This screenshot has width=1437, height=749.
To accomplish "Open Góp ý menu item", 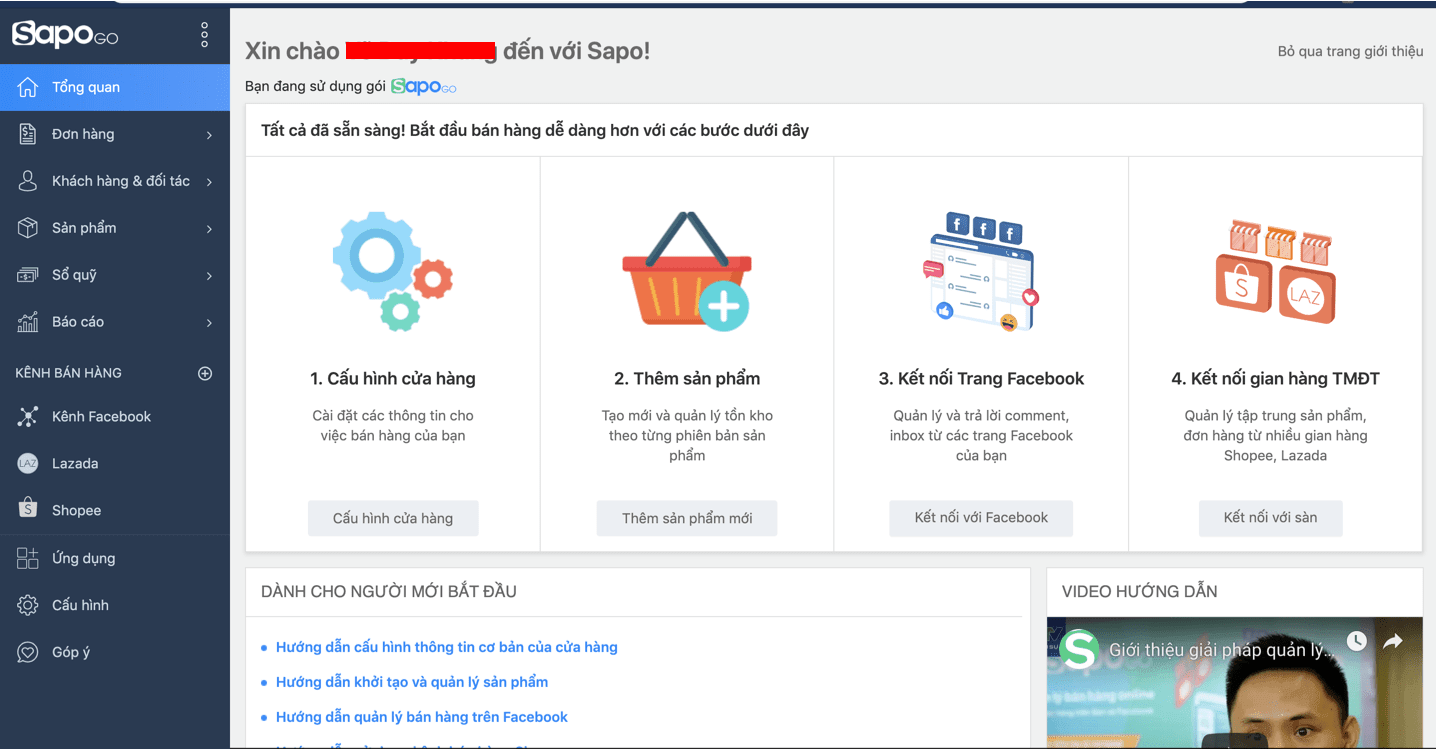I will [115, 652].
